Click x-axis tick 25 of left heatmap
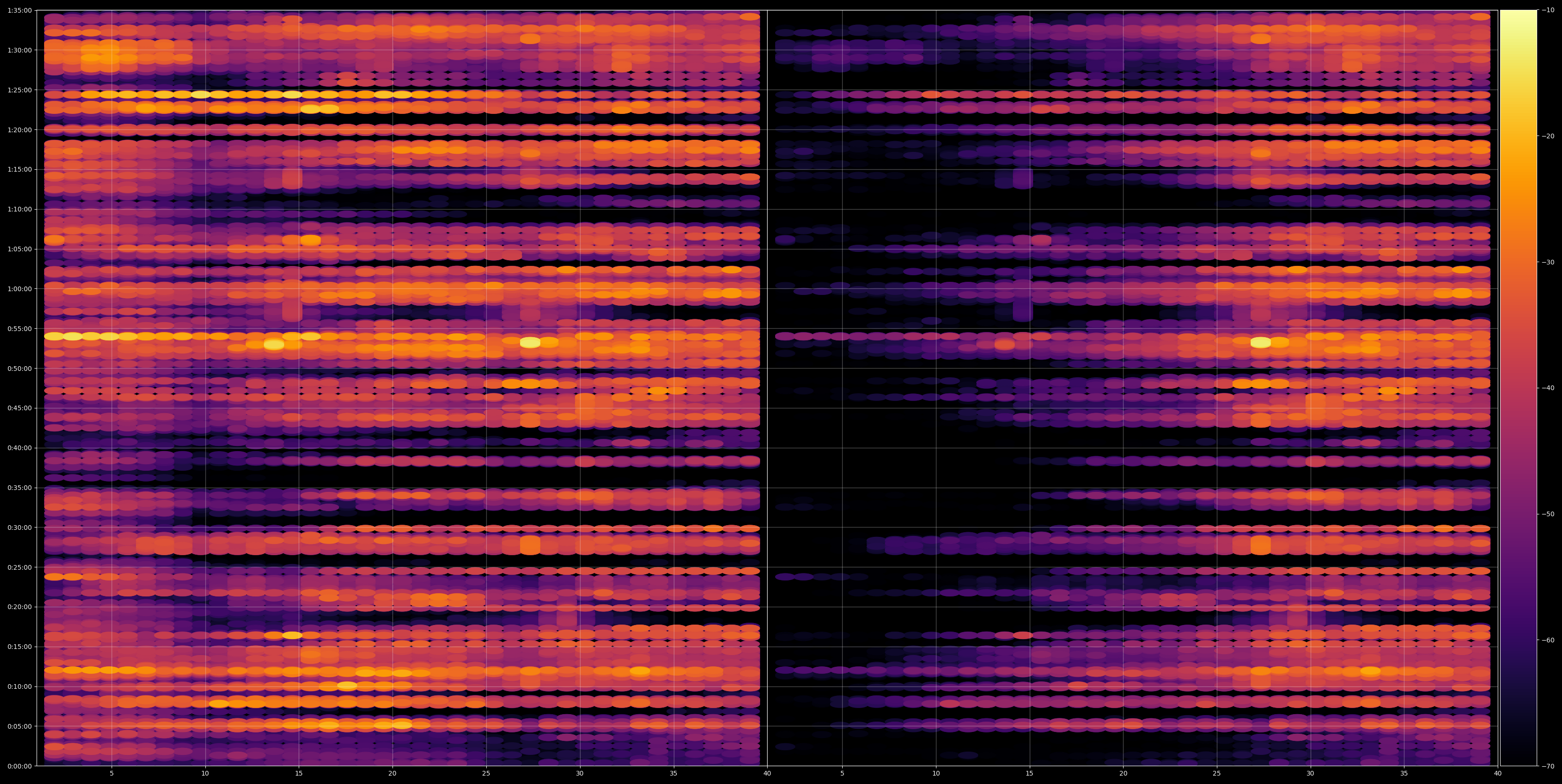 (486, 773)
